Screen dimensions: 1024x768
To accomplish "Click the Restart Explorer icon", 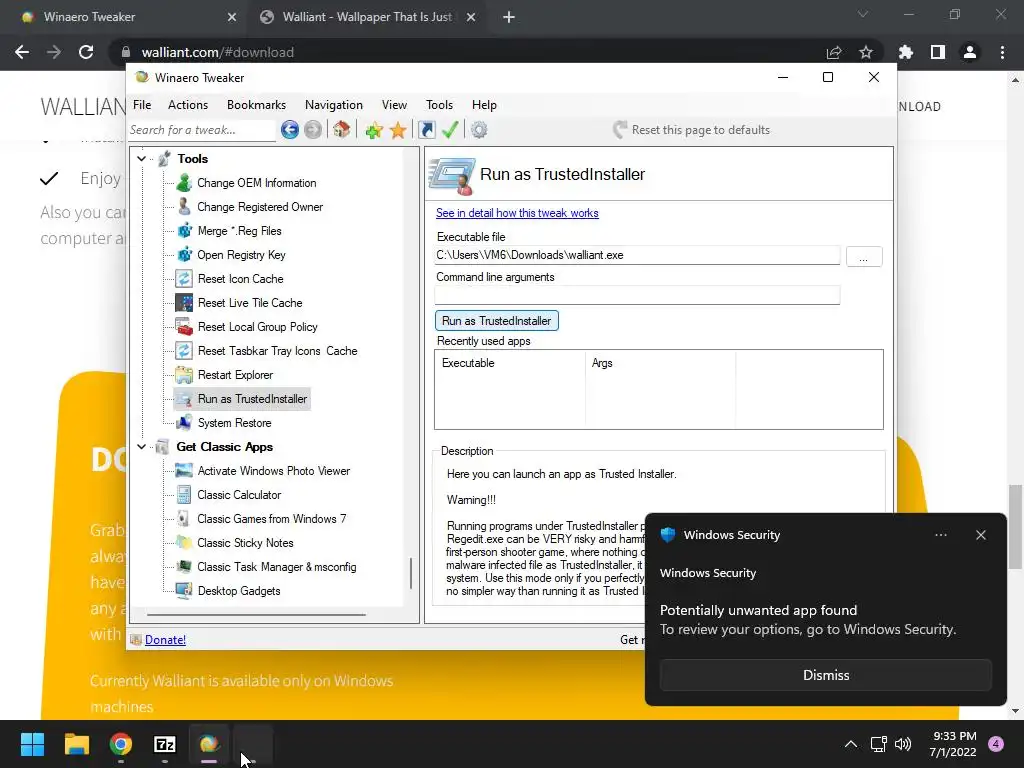I will pos(184,375).
